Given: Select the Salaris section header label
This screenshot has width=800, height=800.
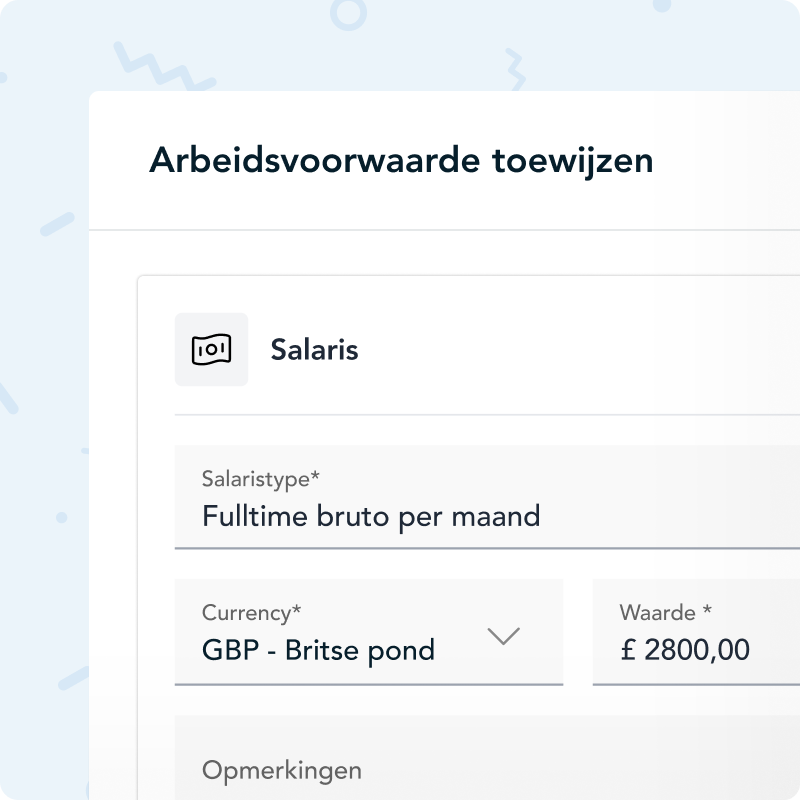Looking at the screenshot, I should pos(313,349).
